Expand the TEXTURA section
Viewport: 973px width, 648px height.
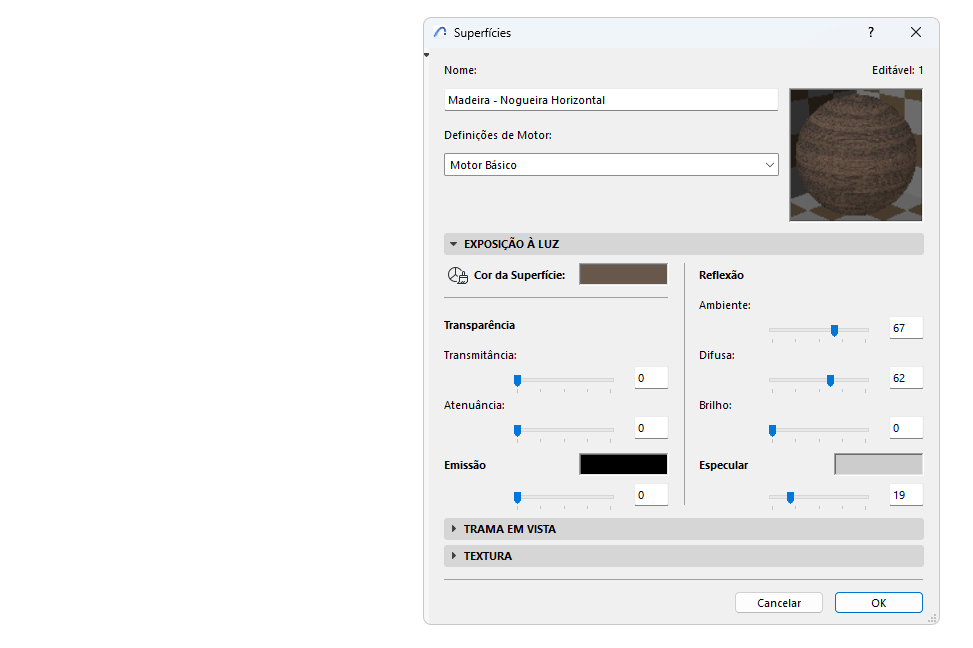(x=455, y=555)
